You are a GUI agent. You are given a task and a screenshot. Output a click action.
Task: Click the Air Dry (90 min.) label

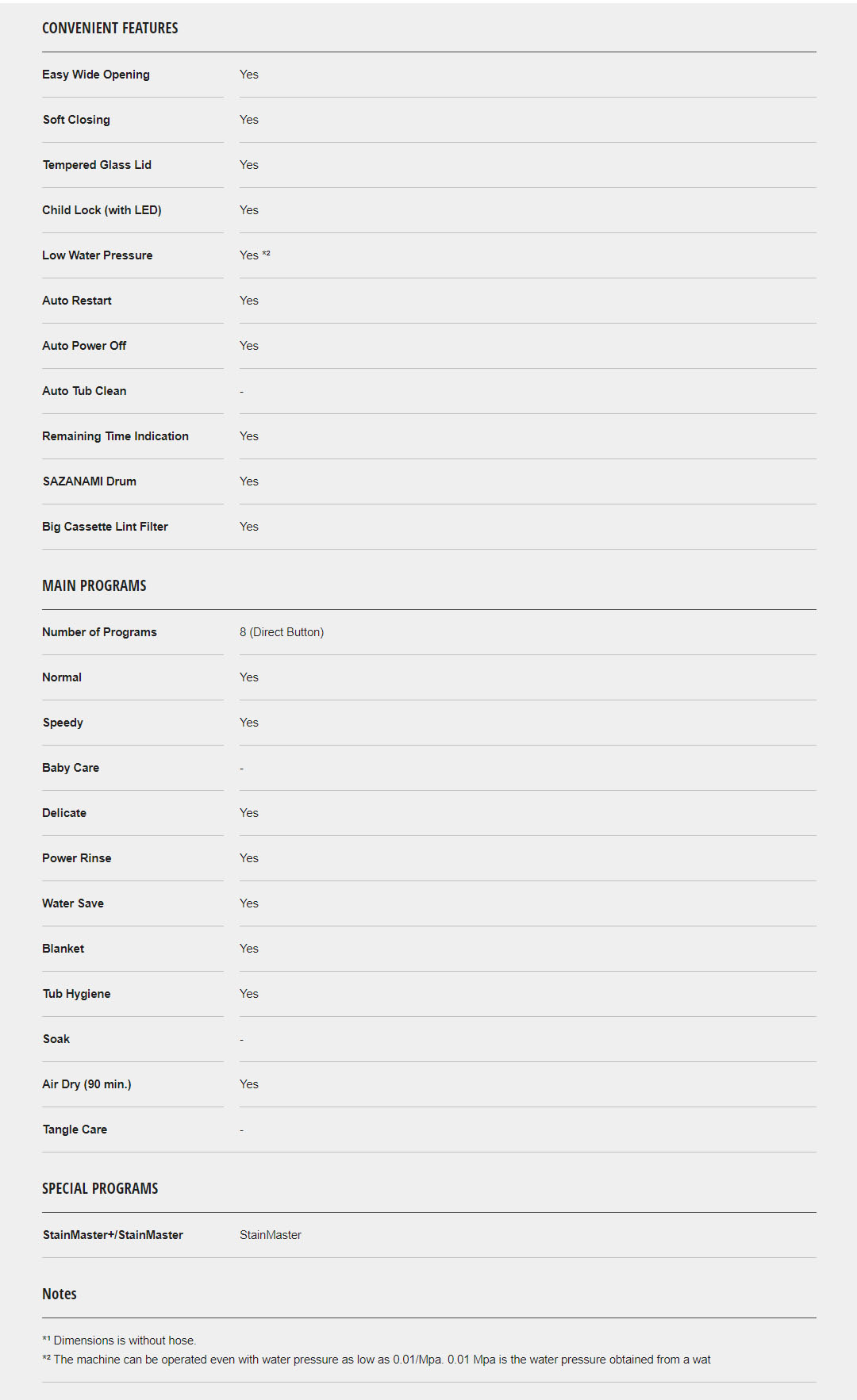click(x=86, y=1084)
